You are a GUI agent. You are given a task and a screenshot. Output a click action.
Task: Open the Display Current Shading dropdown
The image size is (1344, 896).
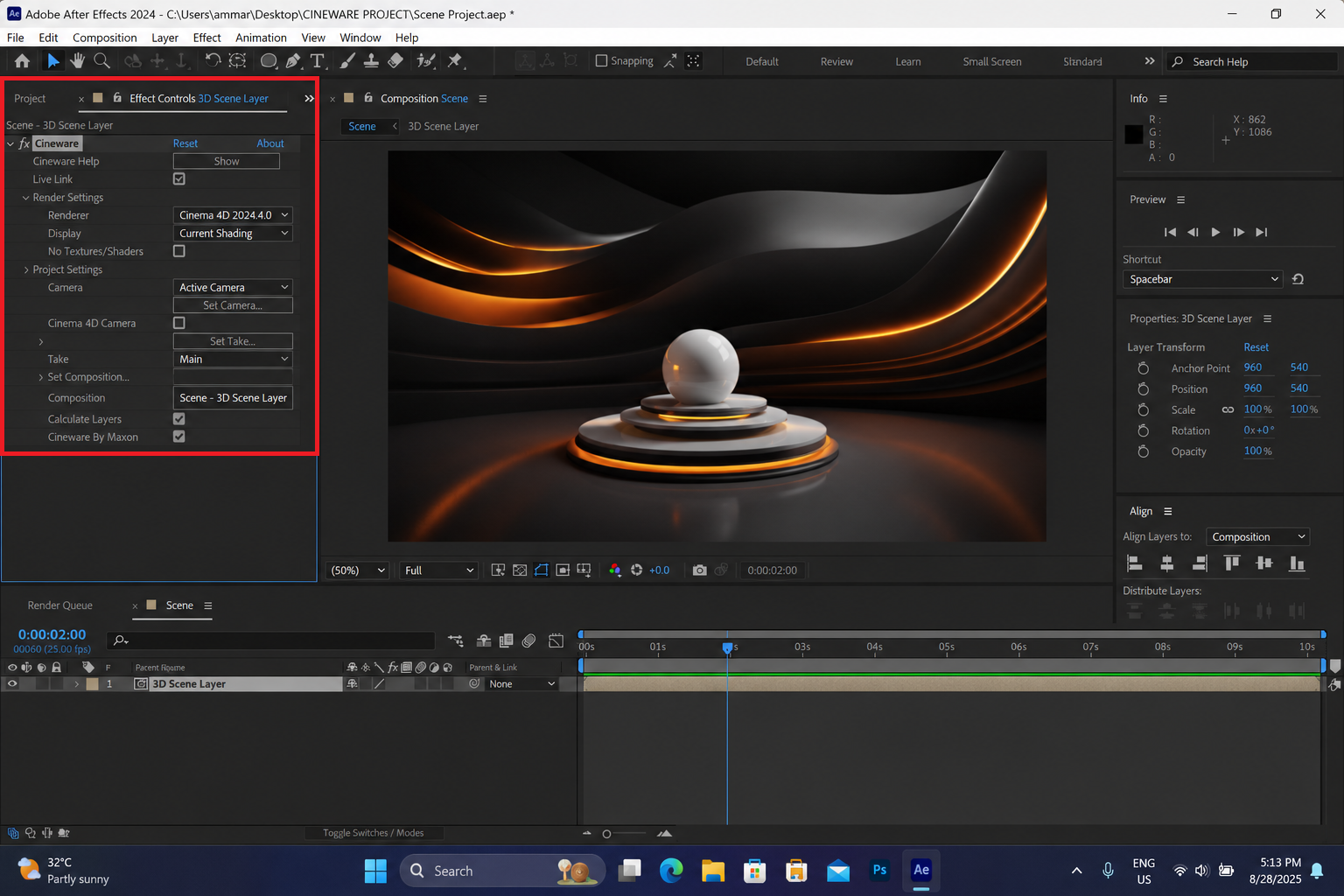[233, 234]
